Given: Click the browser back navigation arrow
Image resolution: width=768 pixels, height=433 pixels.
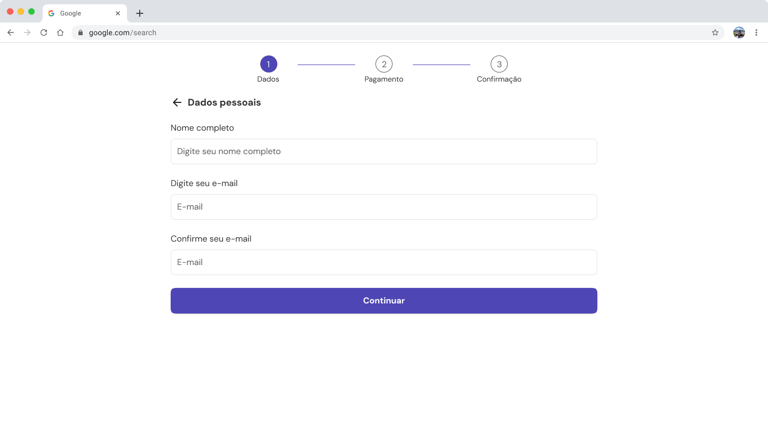Looking at the screenshot, I should click(x=11, y=33).
